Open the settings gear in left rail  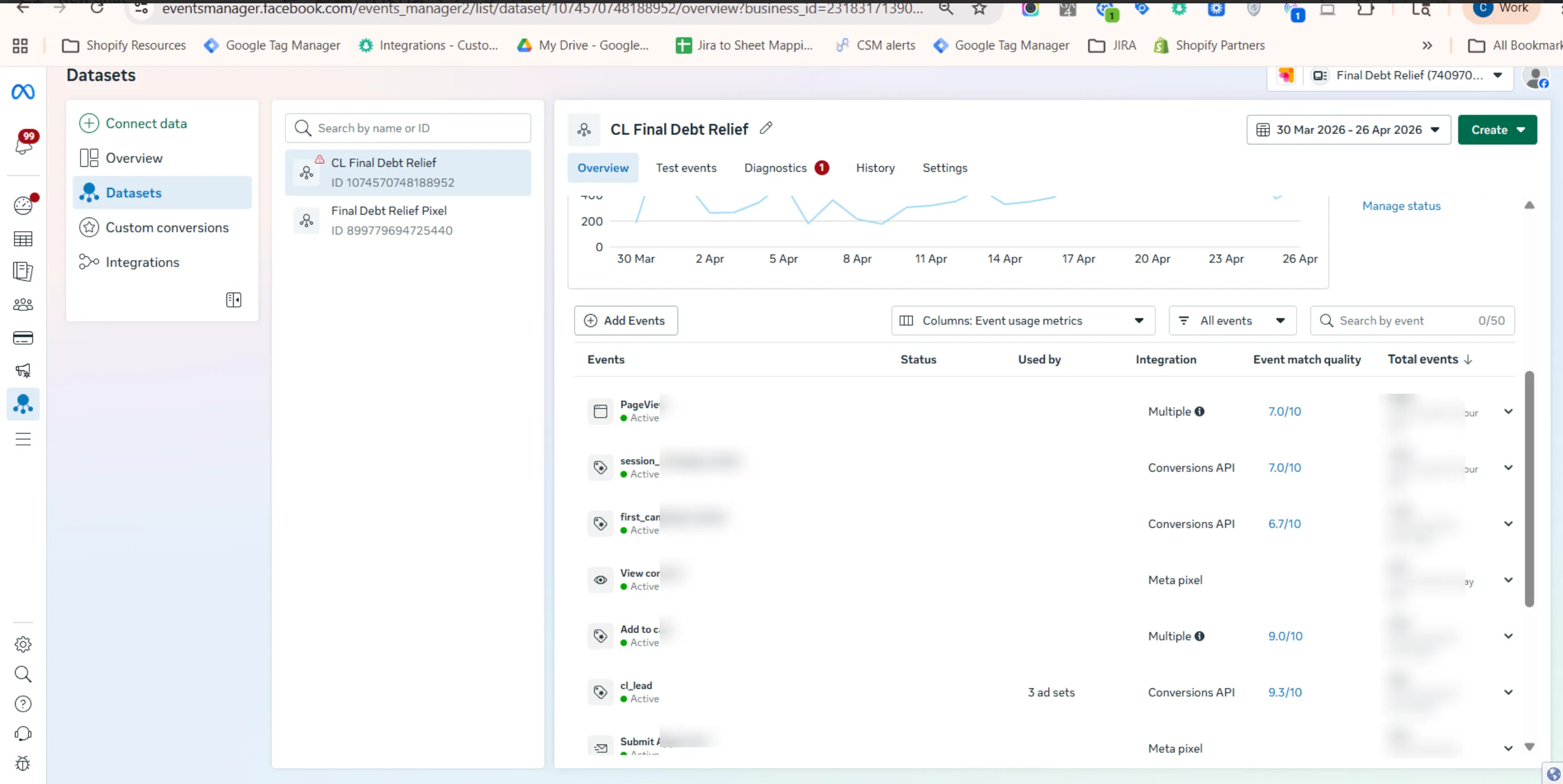[x=23, y=644]
